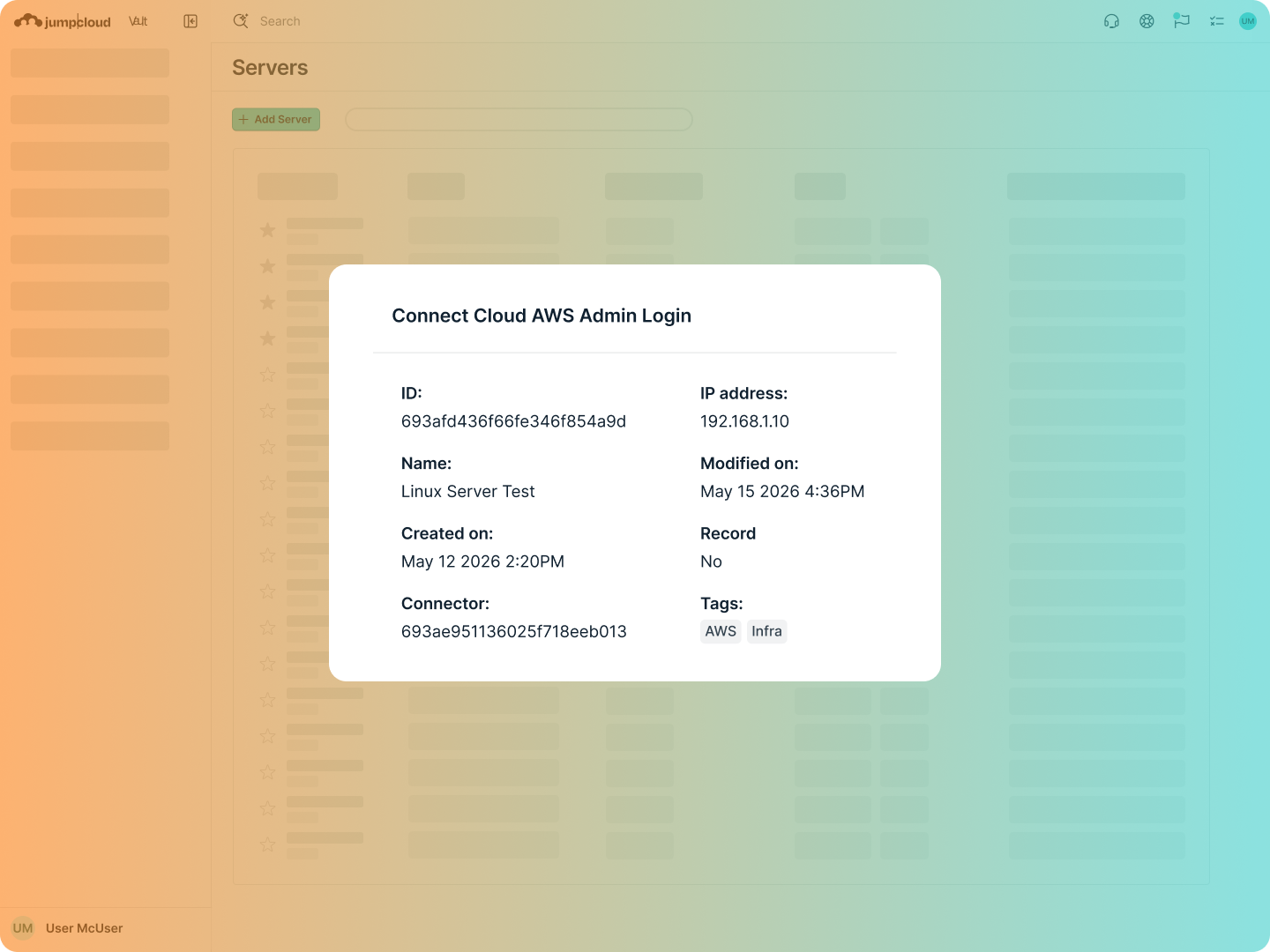The image size is (1270, 952).
Task: Click the ID: label
Action: point(412,393)
